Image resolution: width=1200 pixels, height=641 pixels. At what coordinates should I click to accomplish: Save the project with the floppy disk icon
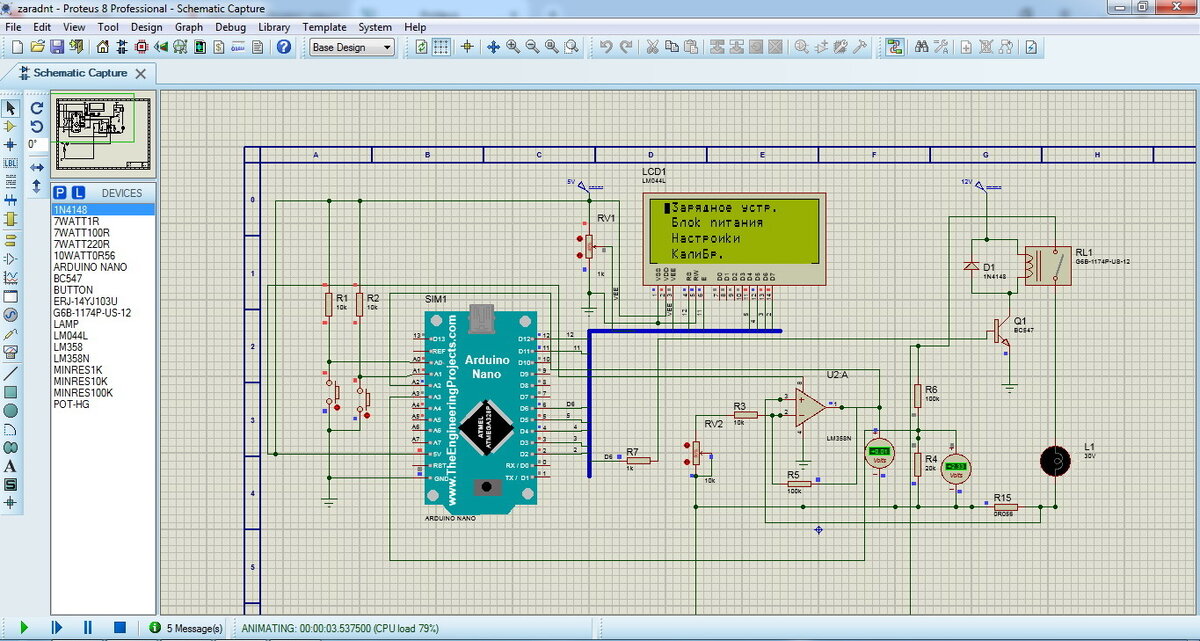tap(57, 47)
